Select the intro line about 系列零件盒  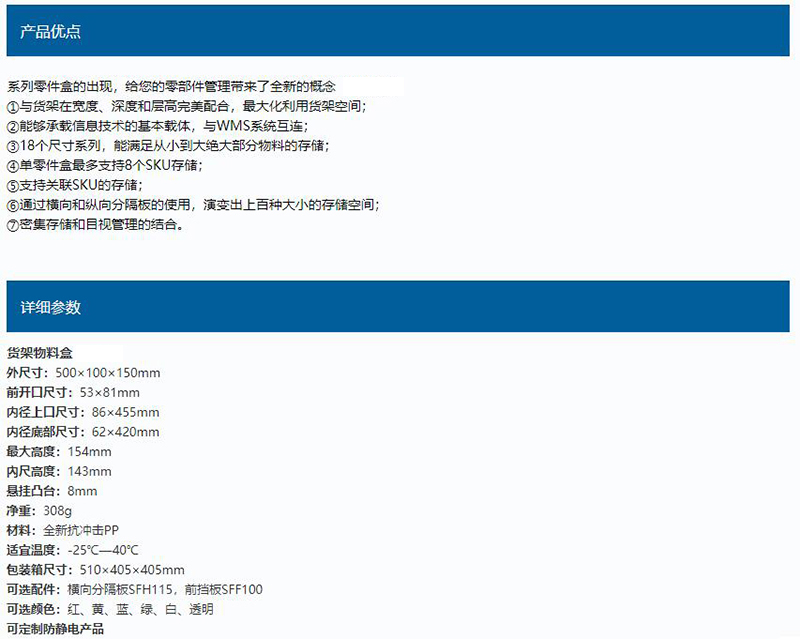(171, 87)
